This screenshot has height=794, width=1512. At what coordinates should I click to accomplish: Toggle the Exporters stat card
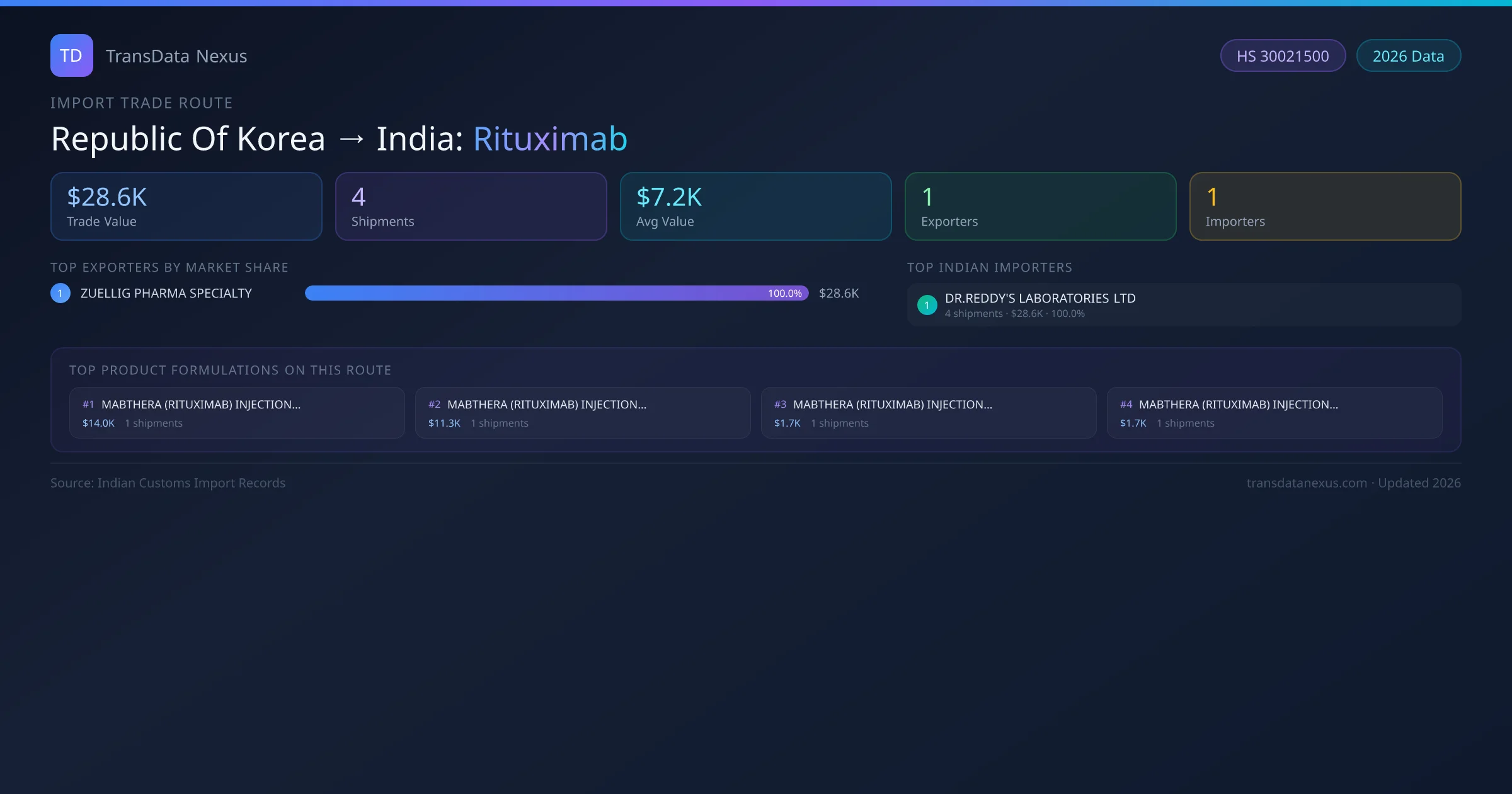click(1040, 206)
